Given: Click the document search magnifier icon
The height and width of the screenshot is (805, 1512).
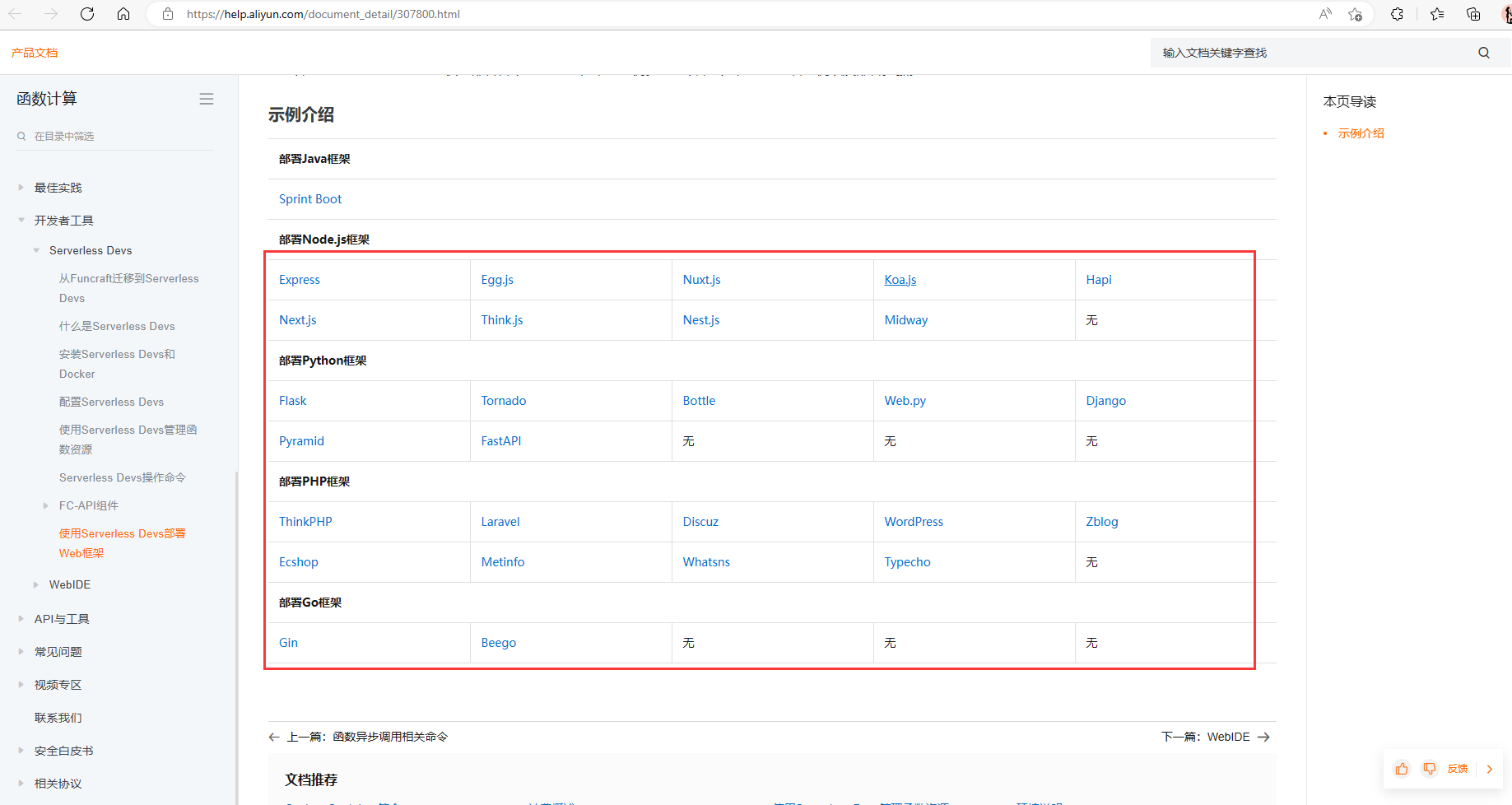Looking at the screenshot, I should coord(1484,53).
